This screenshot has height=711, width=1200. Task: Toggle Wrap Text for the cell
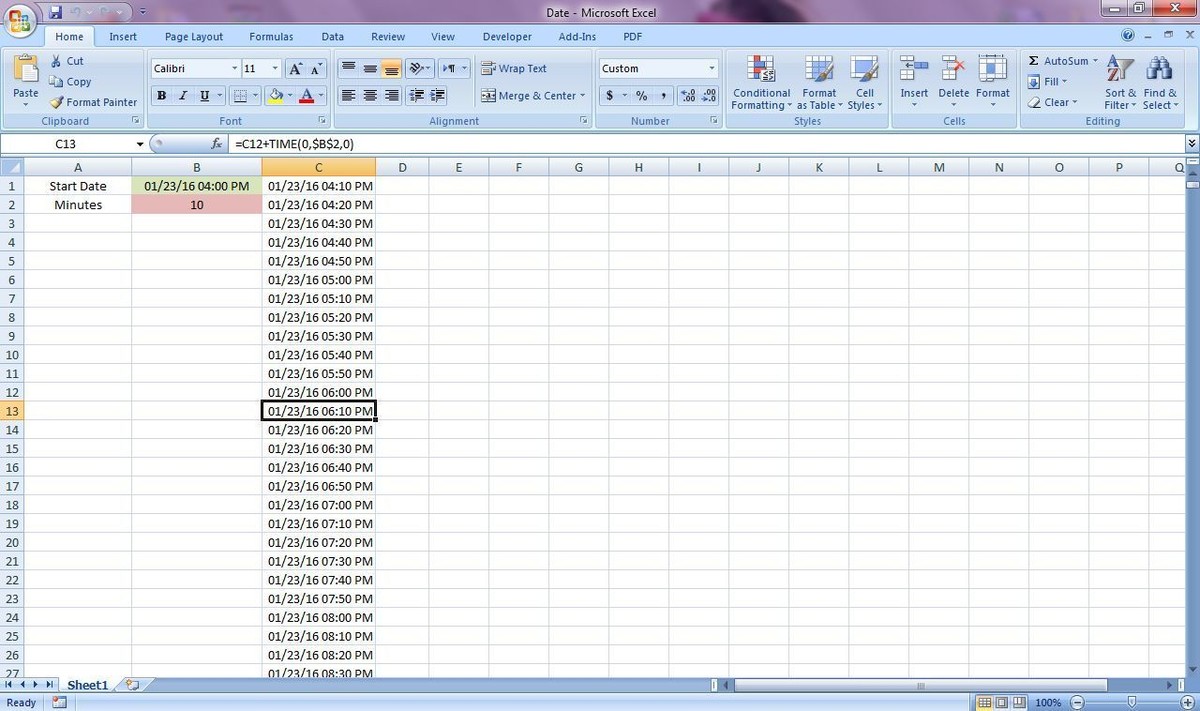[x=514, y=69]
